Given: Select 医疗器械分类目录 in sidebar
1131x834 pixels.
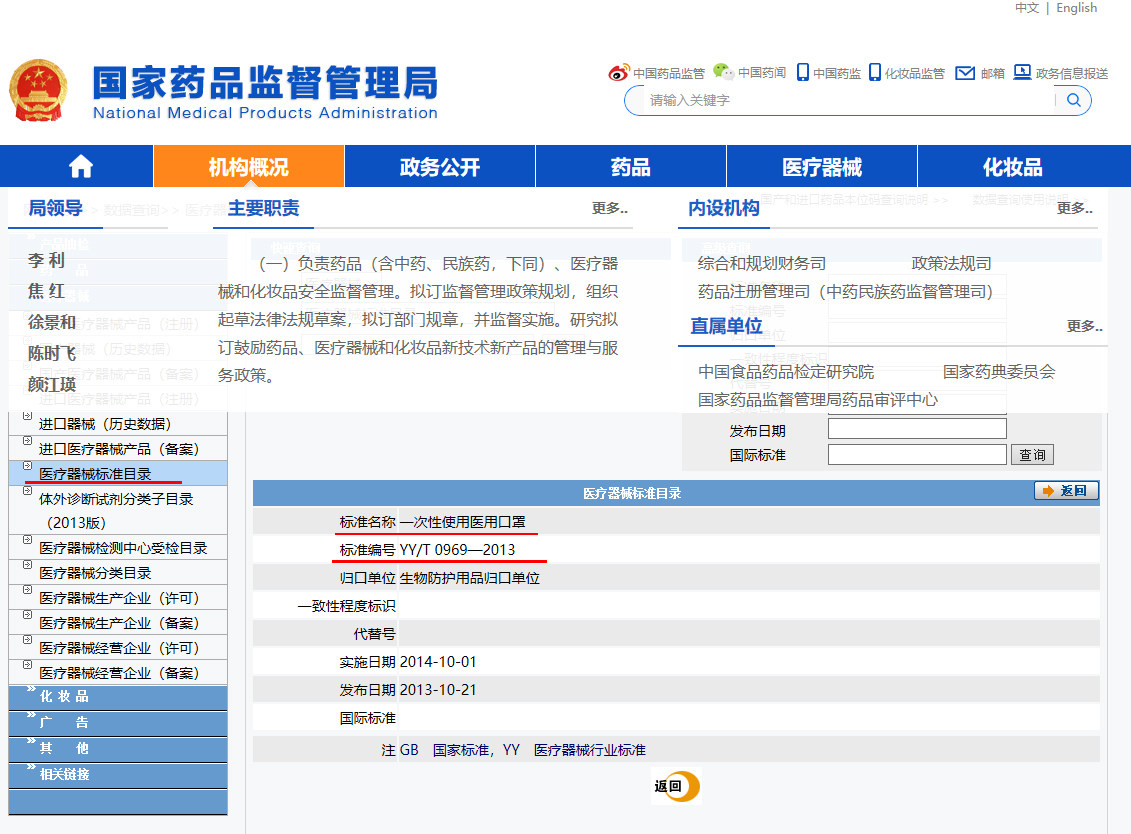Looking at the screenshot, I should [95, 574].
